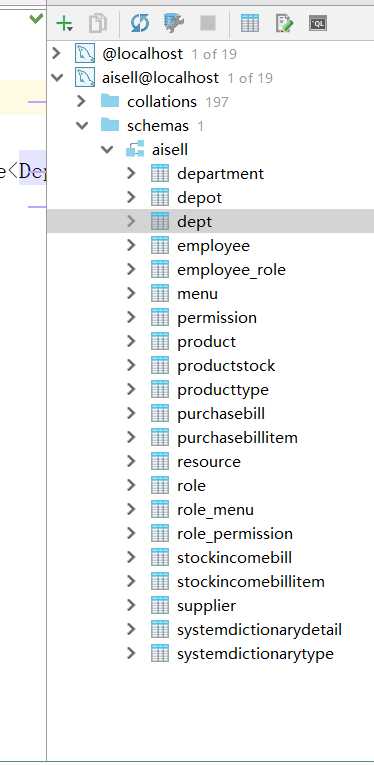Click the Stop square icon

[x=208, y=23]
